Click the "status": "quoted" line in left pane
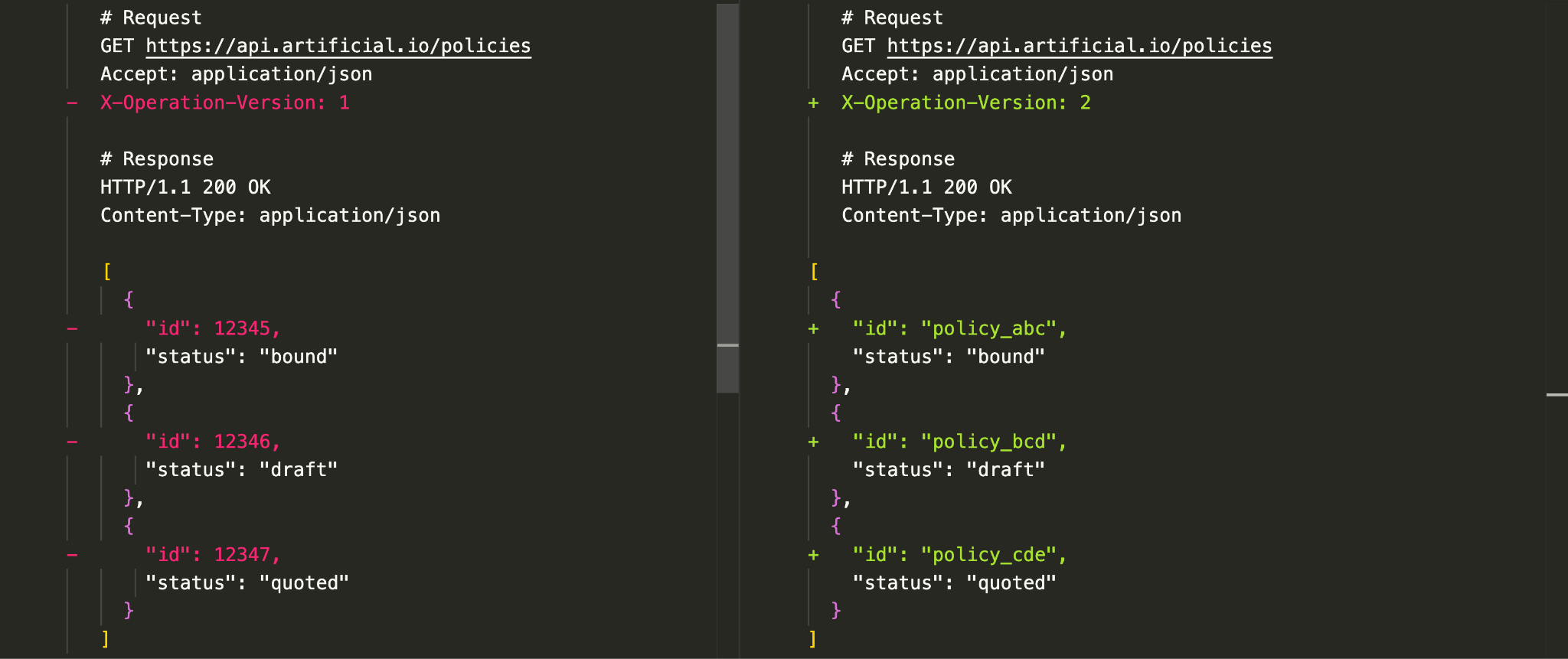This screenshot has height=659, width=1568. [247, 583]
